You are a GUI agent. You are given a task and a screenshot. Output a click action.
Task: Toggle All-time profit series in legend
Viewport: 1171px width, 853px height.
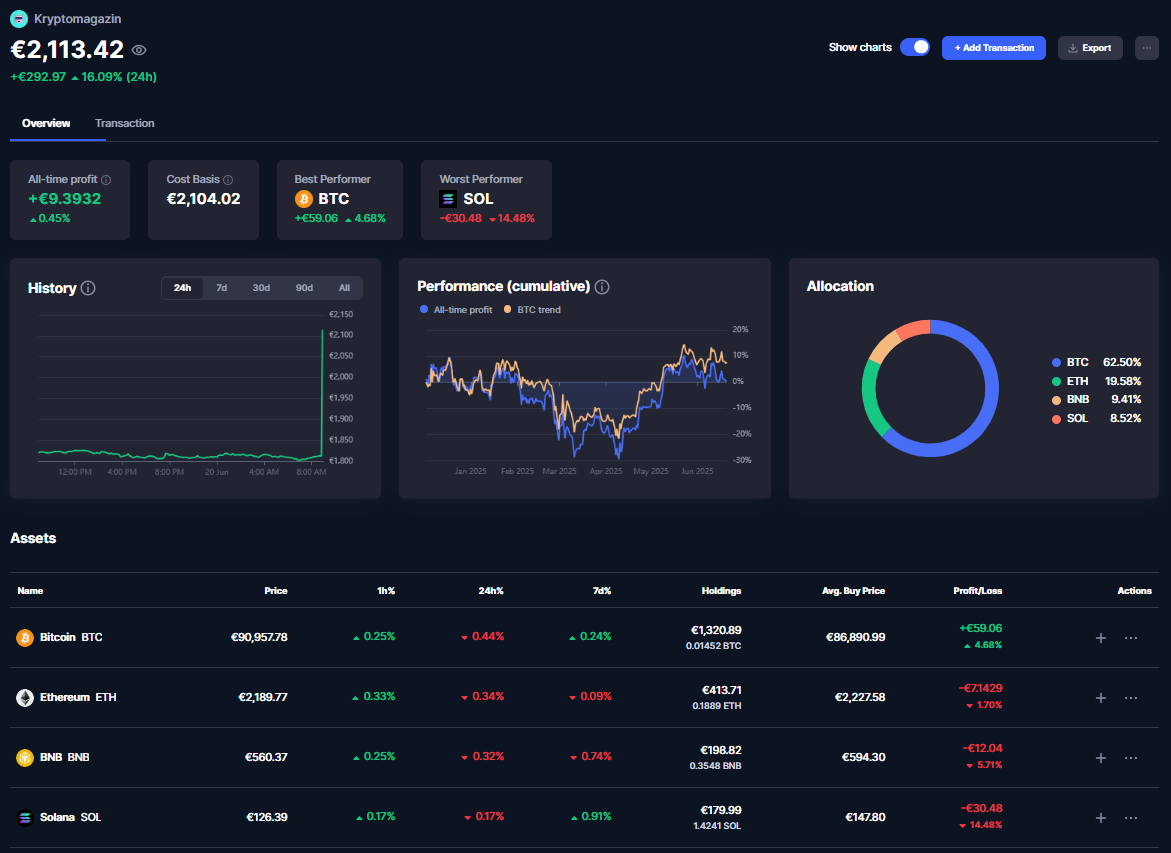tap(456, 310)
